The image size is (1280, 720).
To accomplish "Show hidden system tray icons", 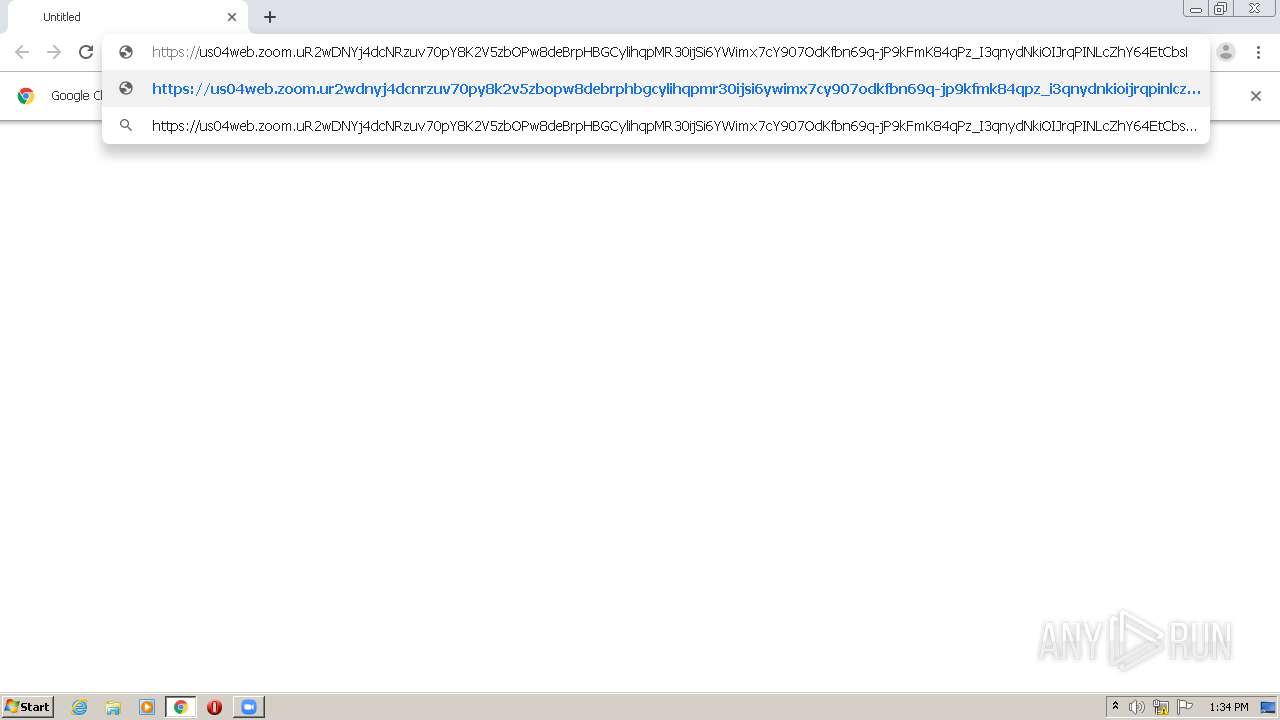I will click(x=1115, y=707).
